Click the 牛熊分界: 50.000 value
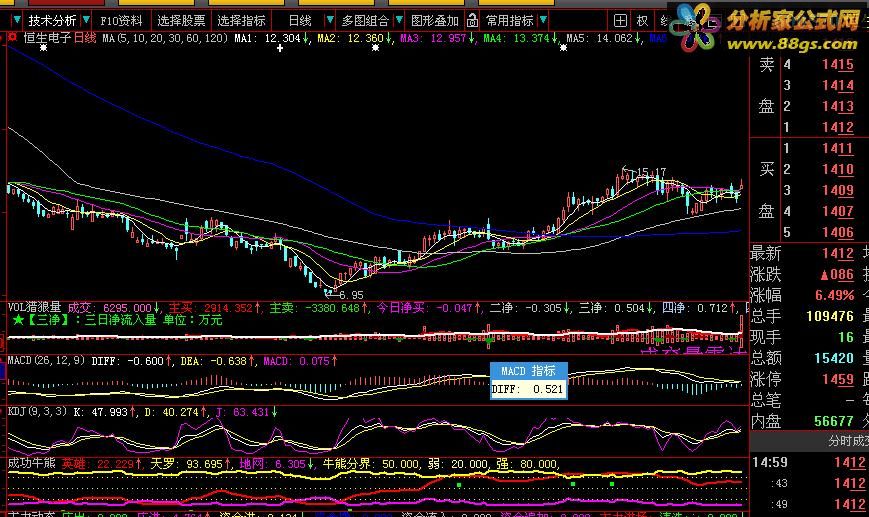Screen dimensions: 869x517 coord(370,464)
